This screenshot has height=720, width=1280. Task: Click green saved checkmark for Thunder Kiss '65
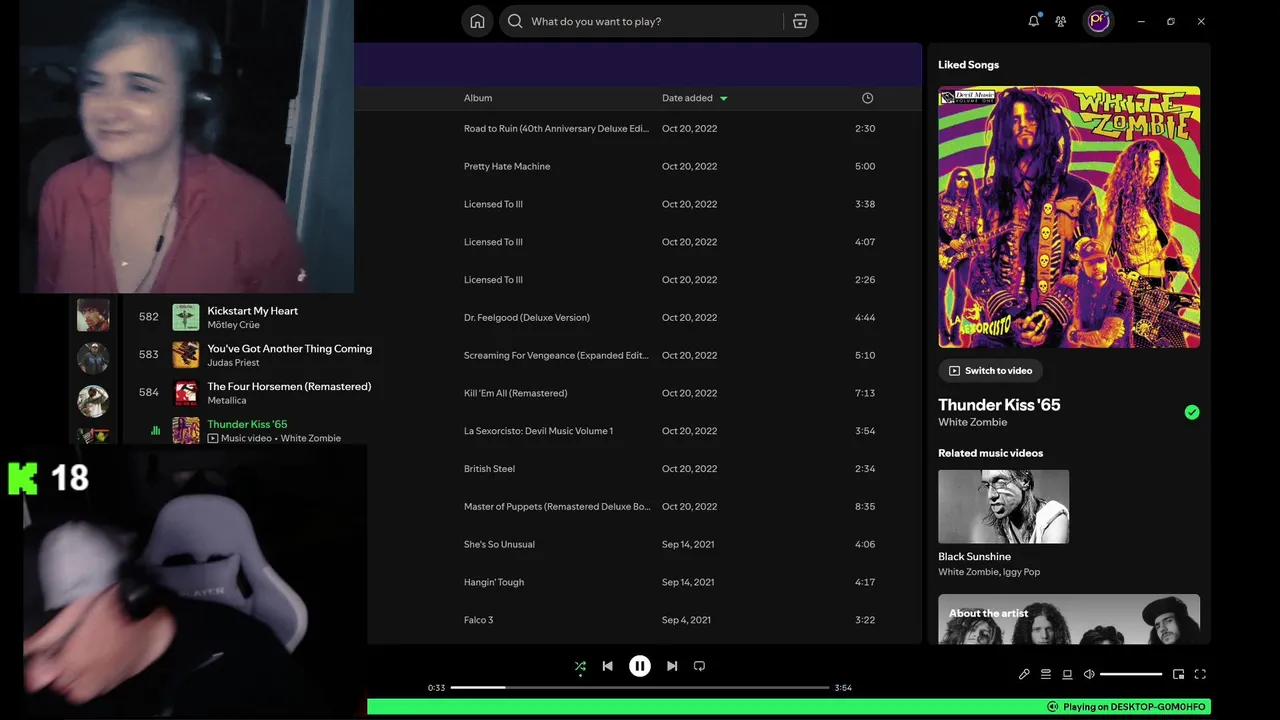pos(1192,412)
